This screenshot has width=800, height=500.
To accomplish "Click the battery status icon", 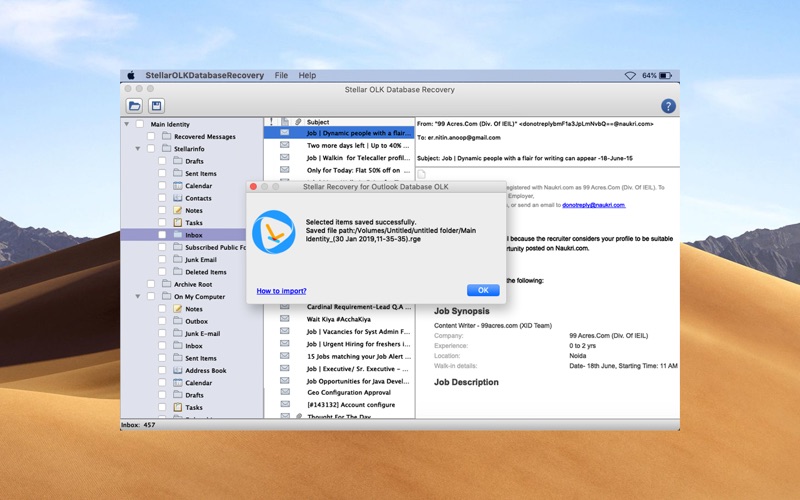I will 665,76.
